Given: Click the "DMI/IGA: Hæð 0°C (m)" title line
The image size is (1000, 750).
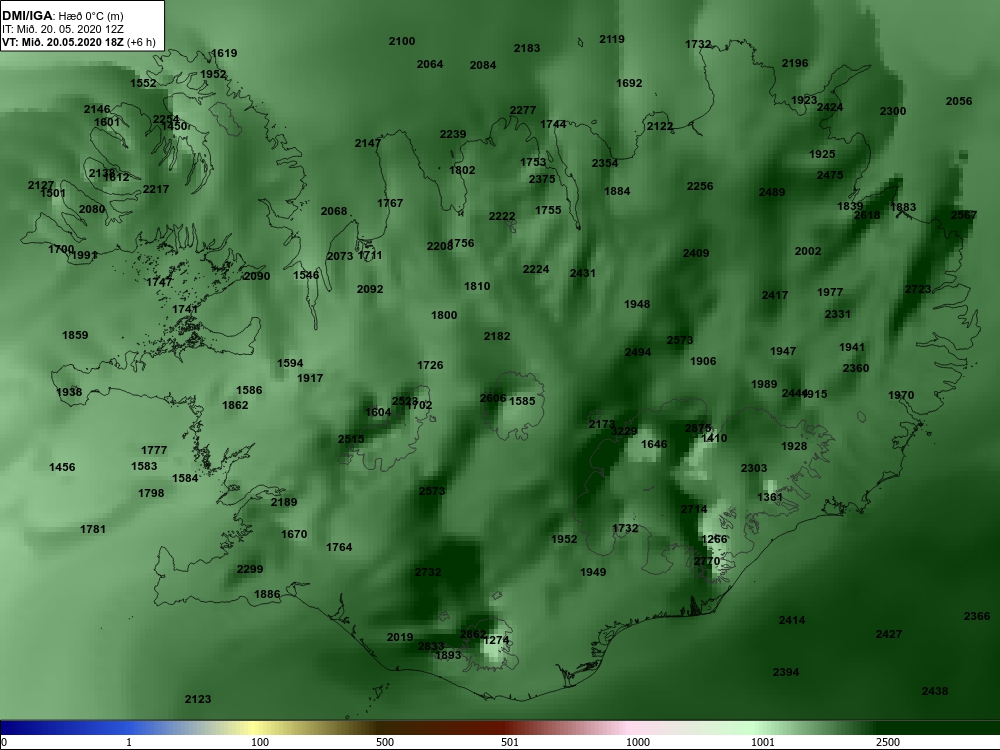Looking at the screenshot, I should click(x=62, y=16).
